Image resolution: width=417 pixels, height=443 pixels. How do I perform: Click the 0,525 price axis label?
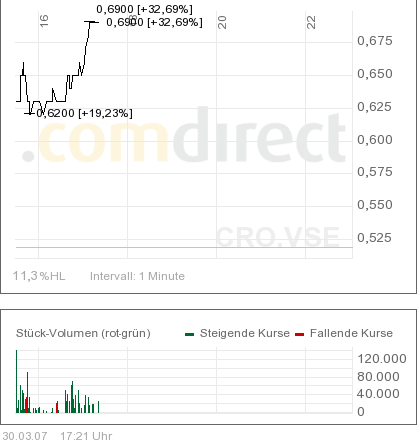click(x=374, y=238)
